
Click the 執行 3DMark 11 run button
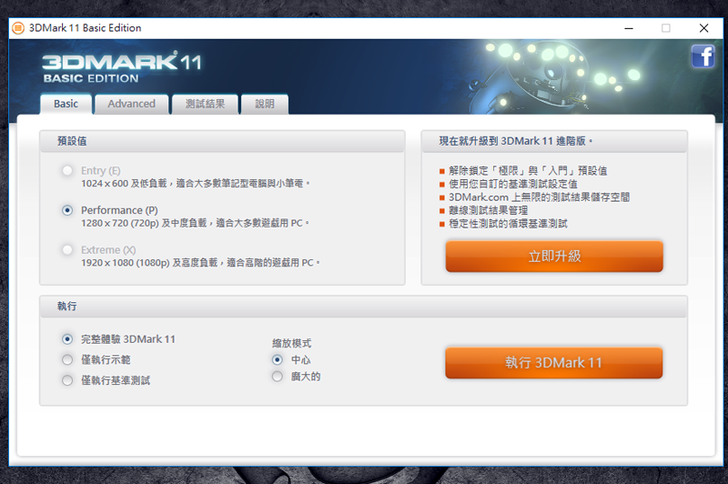point(554,363)
